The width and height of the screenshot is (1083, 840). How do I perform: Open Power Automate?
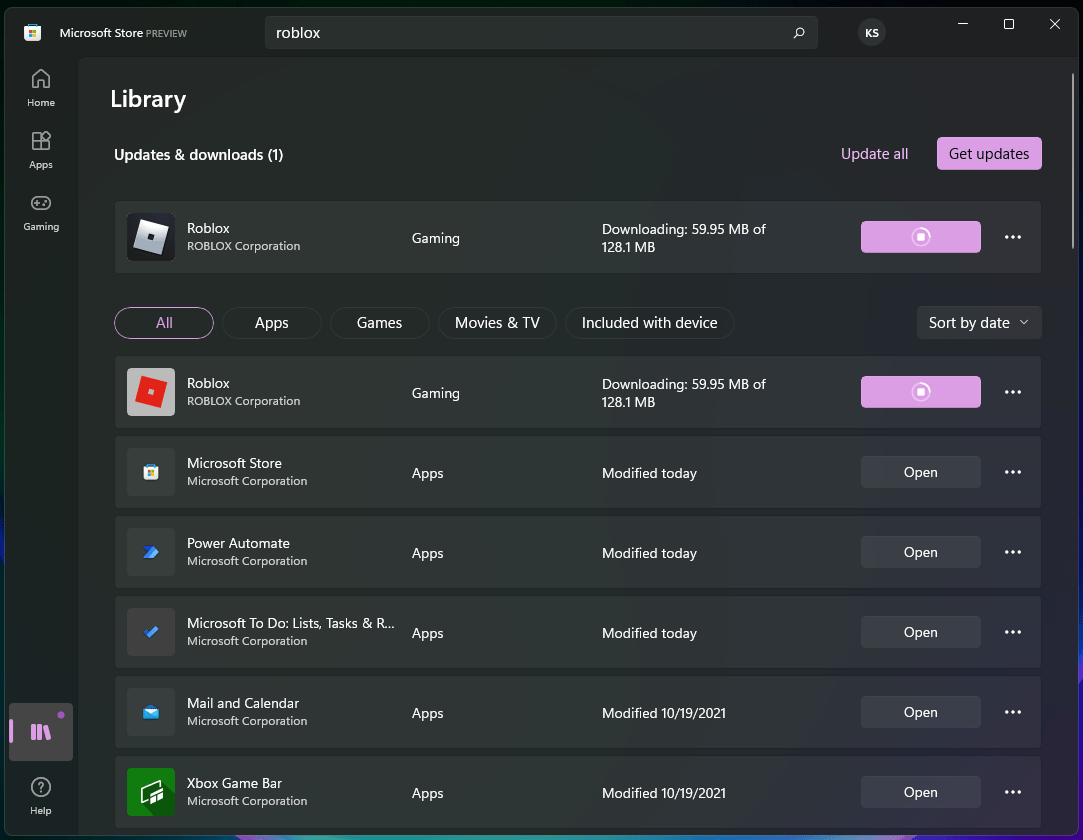920,552
